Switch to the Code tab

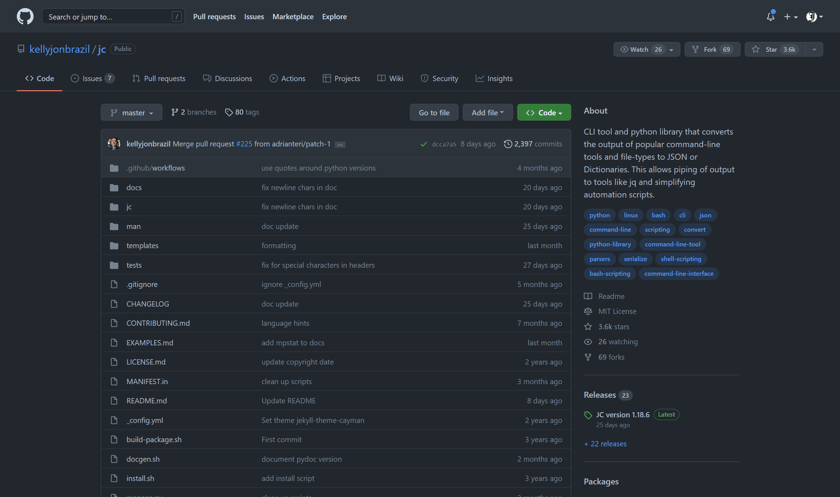[40, 78]
